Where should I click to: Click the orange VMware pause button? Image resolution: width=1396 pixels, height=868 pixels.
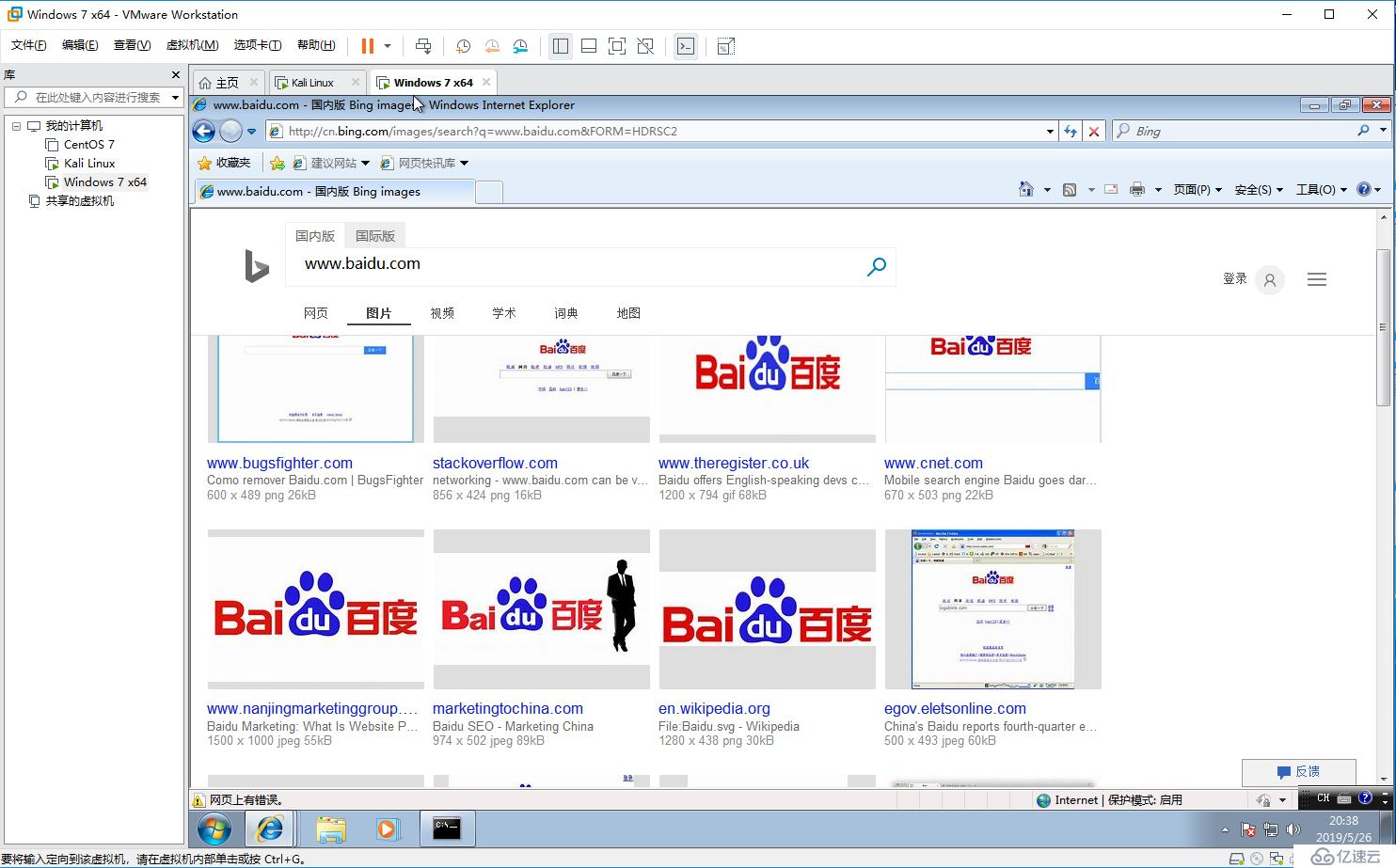(x=368, y=46)
